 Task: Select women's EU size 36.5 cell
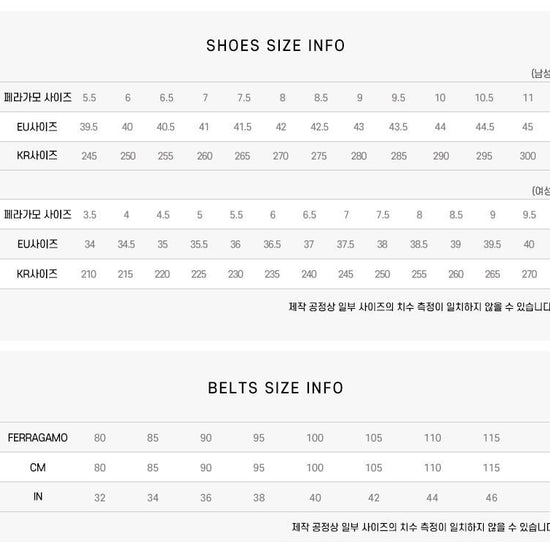pos(272,244)
